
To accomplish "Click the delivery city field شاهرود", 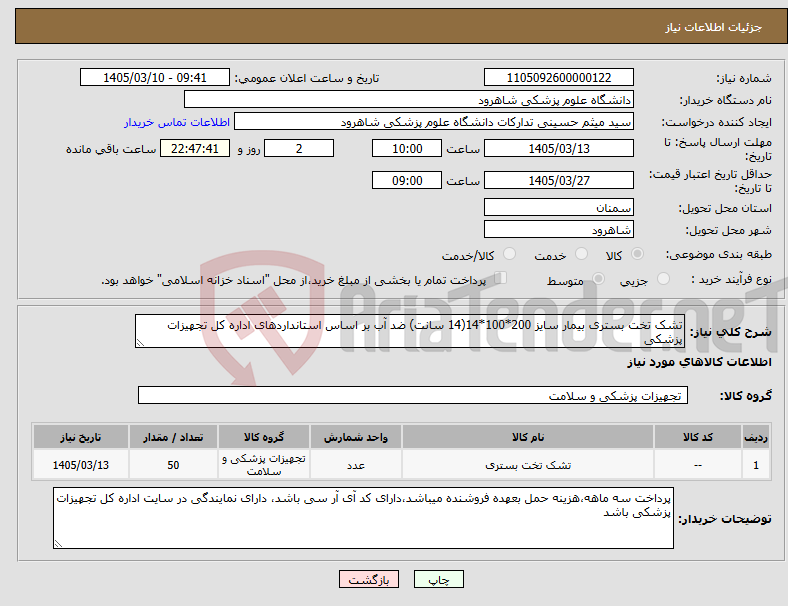I will (x=558, y=230).
